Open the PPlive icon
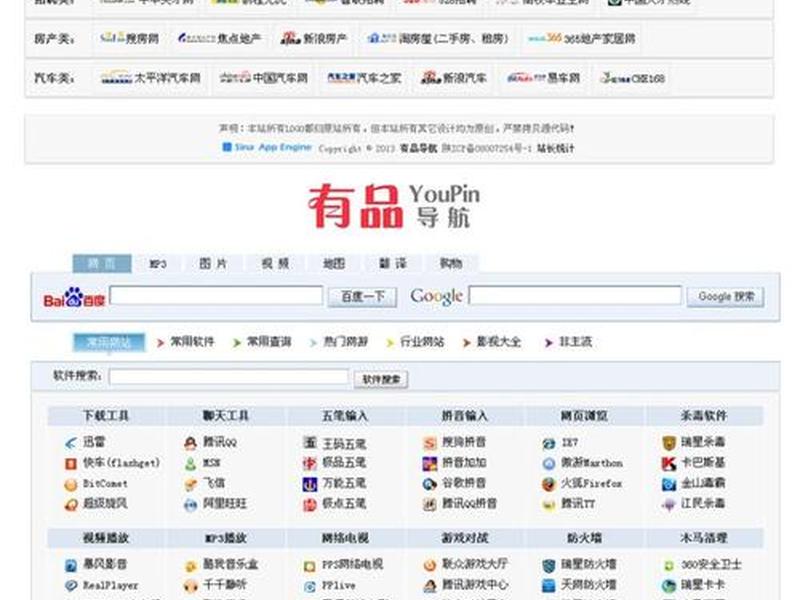 point(310,586)
